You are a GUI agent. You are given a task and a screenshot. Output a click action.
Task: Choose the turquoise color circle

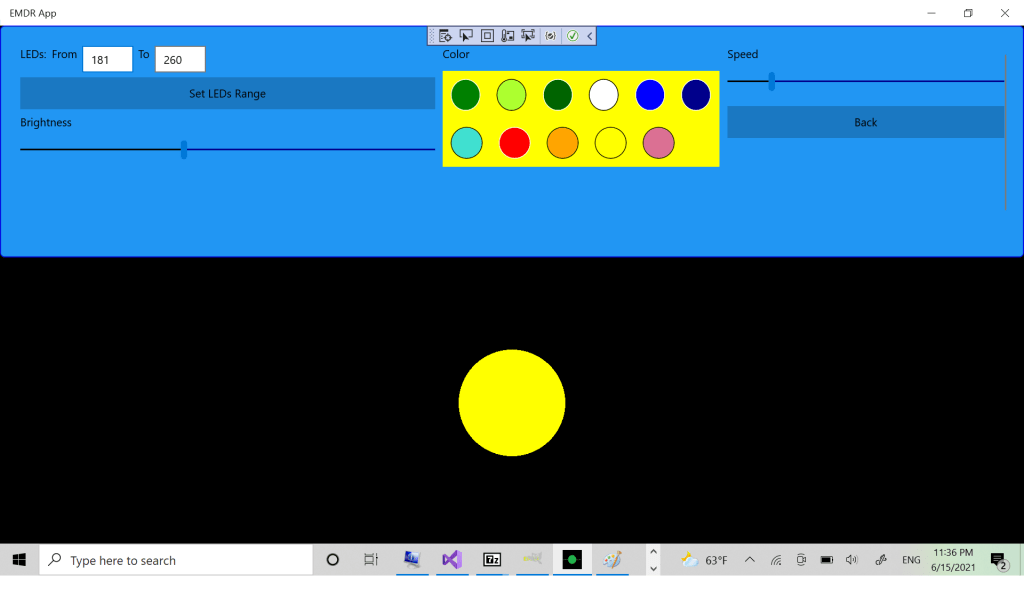466,143
